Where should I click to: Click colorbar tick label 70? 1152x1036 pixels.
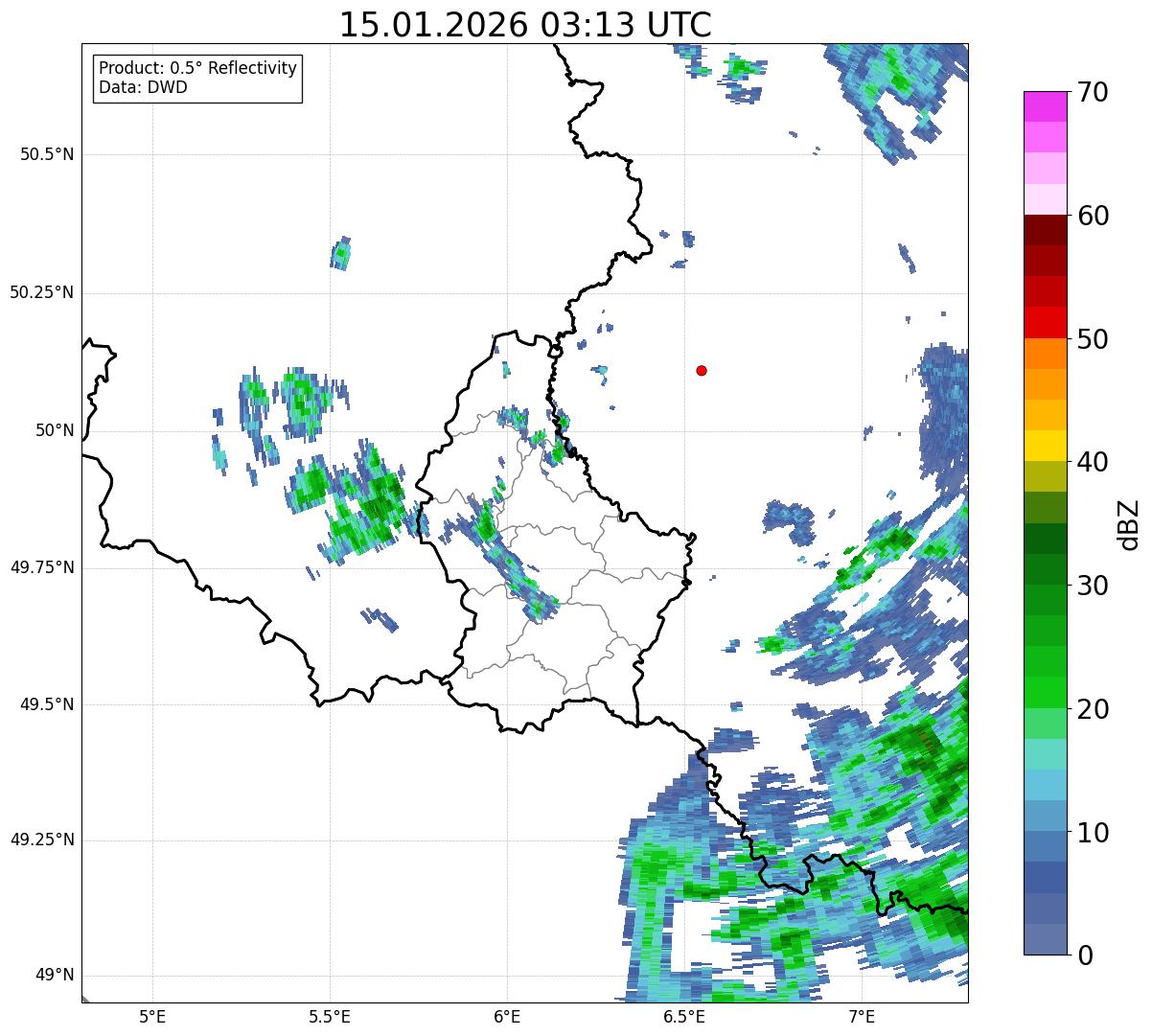click(x=1093, y=92)
